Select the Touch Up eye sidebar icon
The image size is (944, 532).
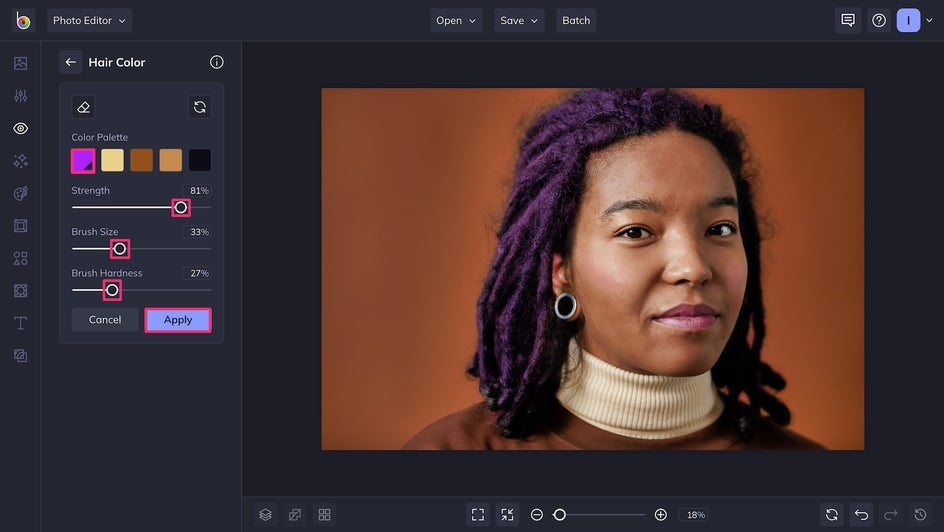click(20, 128)
